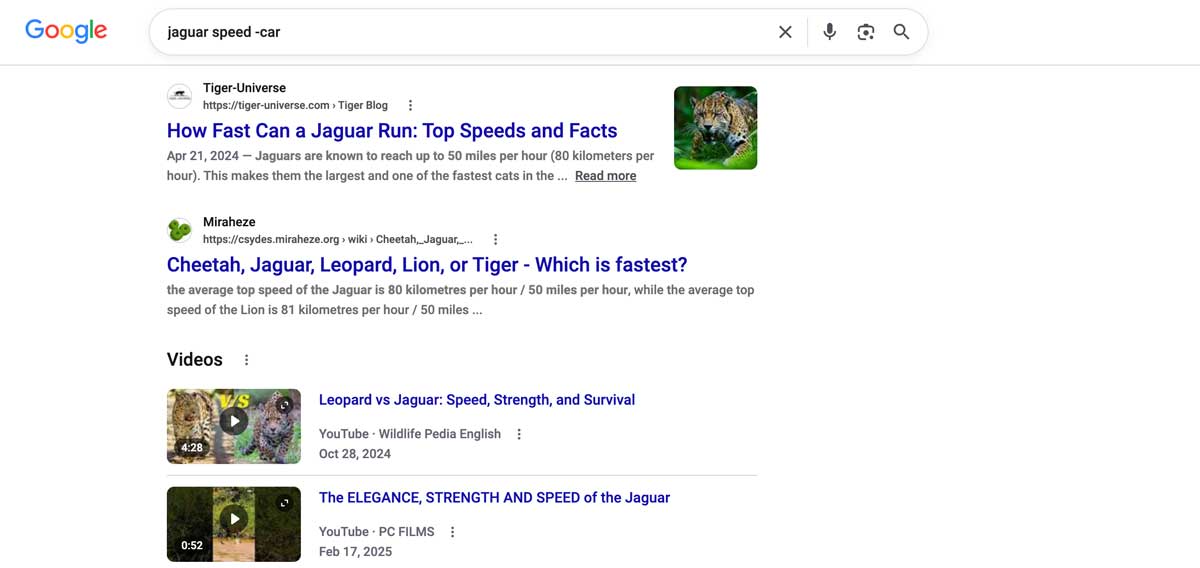1200x568 pixels.
Task: Click the csydes.miraheze.org URL breadcrumb
Action: (x=338, y=239)
